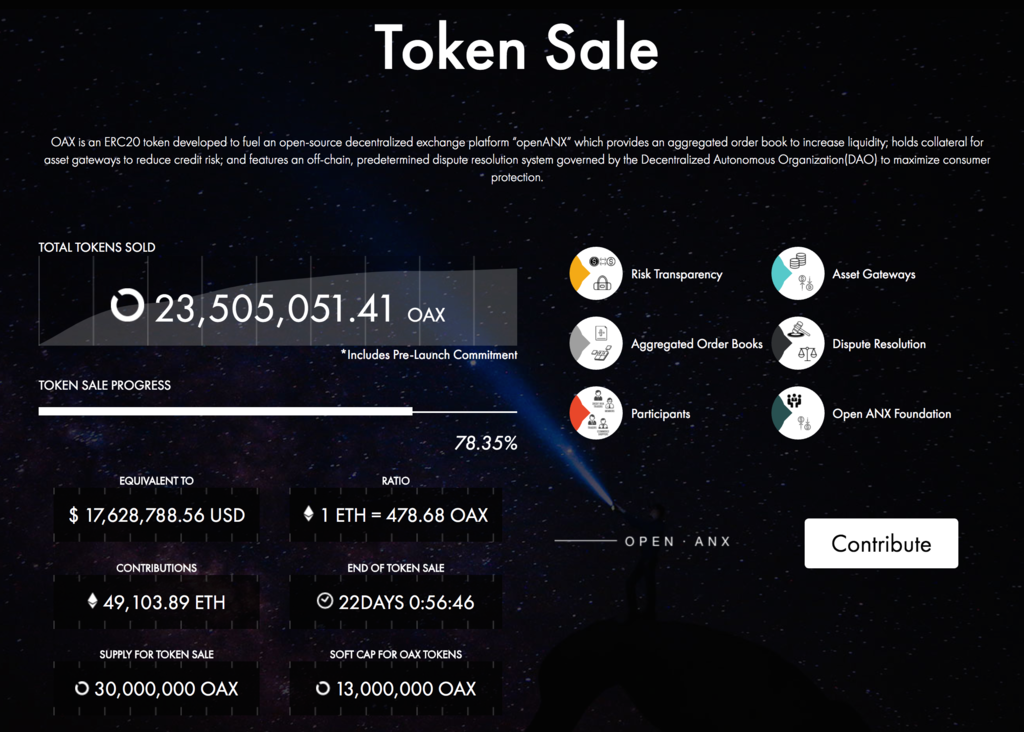Click the OPEN · ANX logo text

(x=678, y=542)
